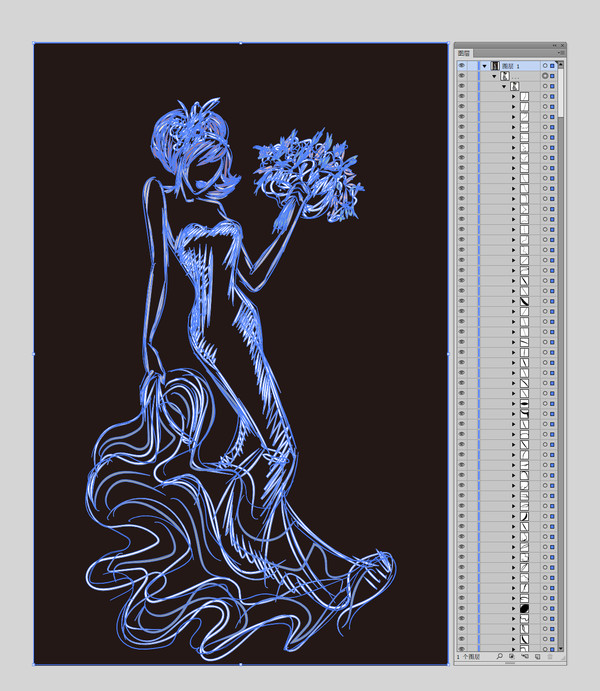Screen dimensions: 600x691
Task: Click the right-middle bounding box handle on canvas
Action: point(448,354)
